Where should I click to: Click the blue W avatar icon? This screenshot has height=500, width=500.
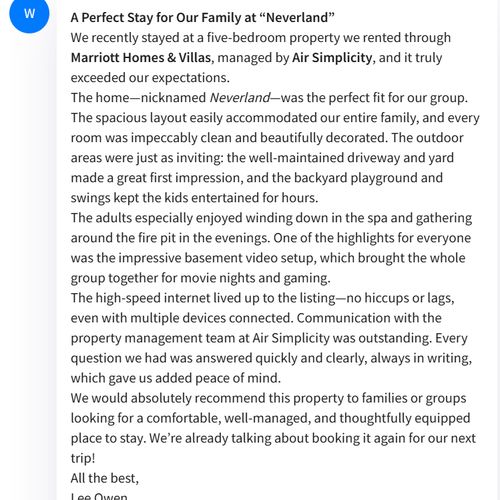tap(29, 13)
